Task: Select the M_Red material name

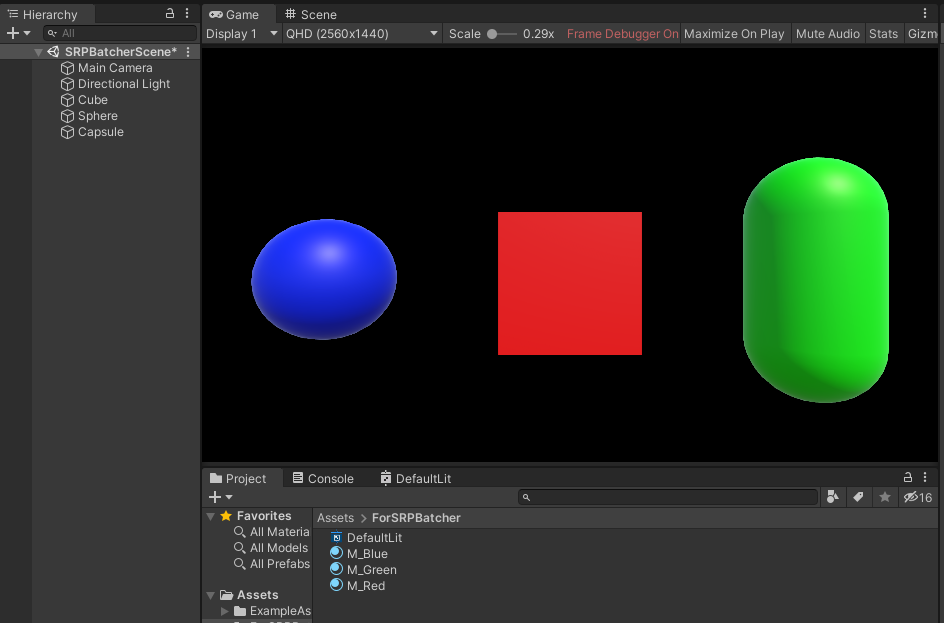Action: (366, 586)
